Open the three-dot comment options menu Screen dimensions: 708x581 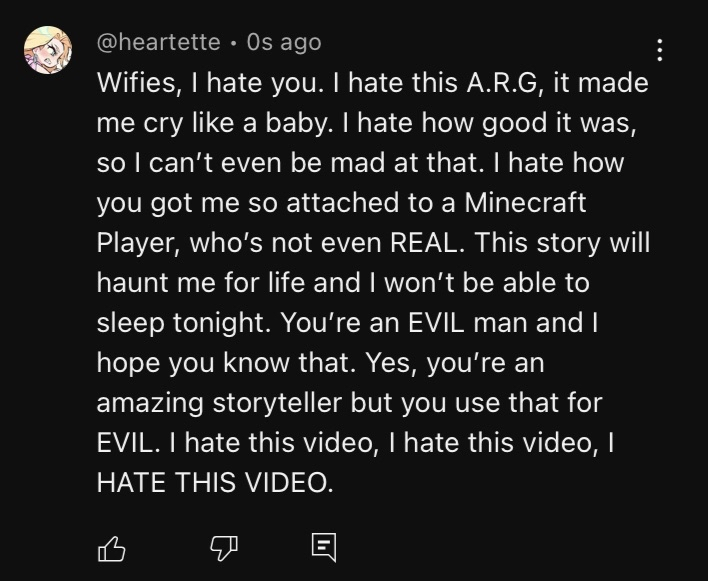(658, 50)
